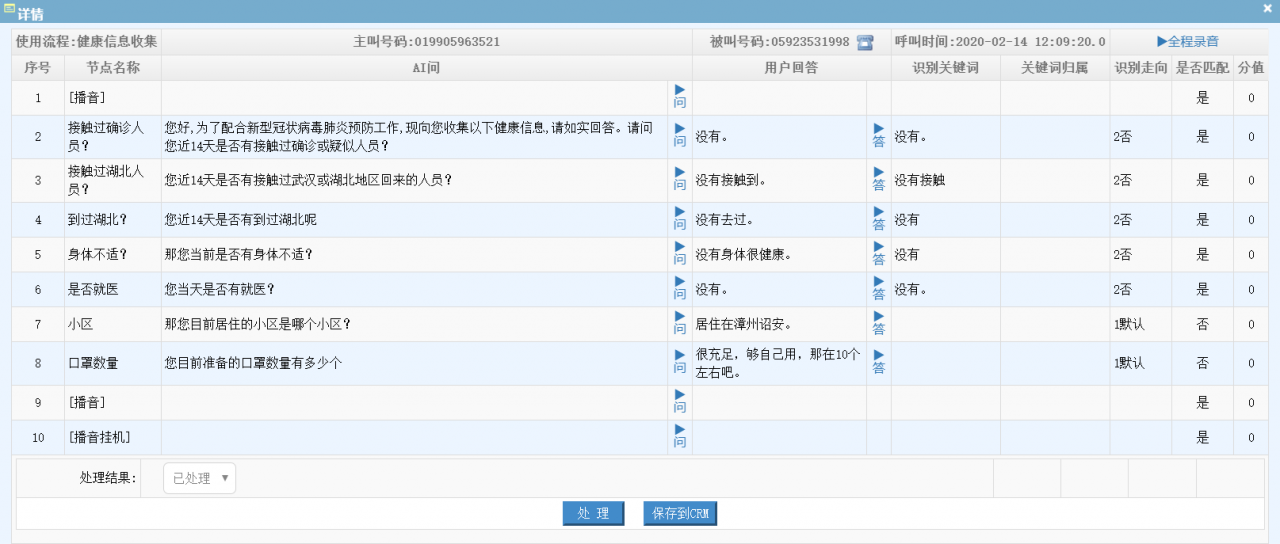The height and width of the screenshot is (544, 1280).
Task: Play user answer audio for 到过湖北 row
Action: pos(879,219)
